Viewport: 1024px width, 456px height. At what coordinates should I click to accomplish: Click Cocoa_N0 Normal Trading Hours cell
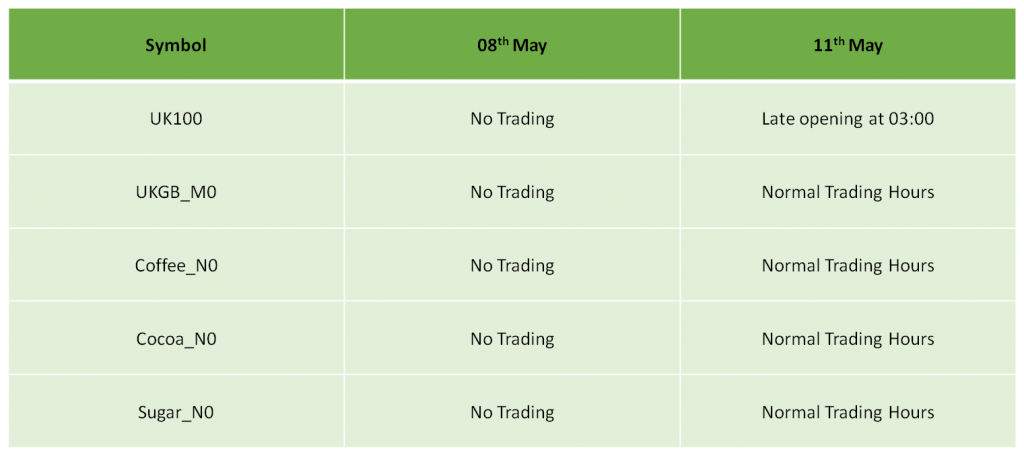pos(848,338)
